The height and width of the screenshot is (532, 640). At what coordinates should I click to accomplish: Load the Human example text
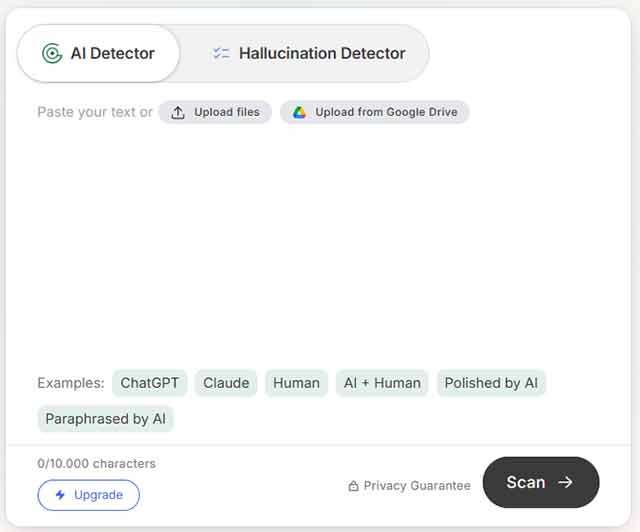[296, 383]
